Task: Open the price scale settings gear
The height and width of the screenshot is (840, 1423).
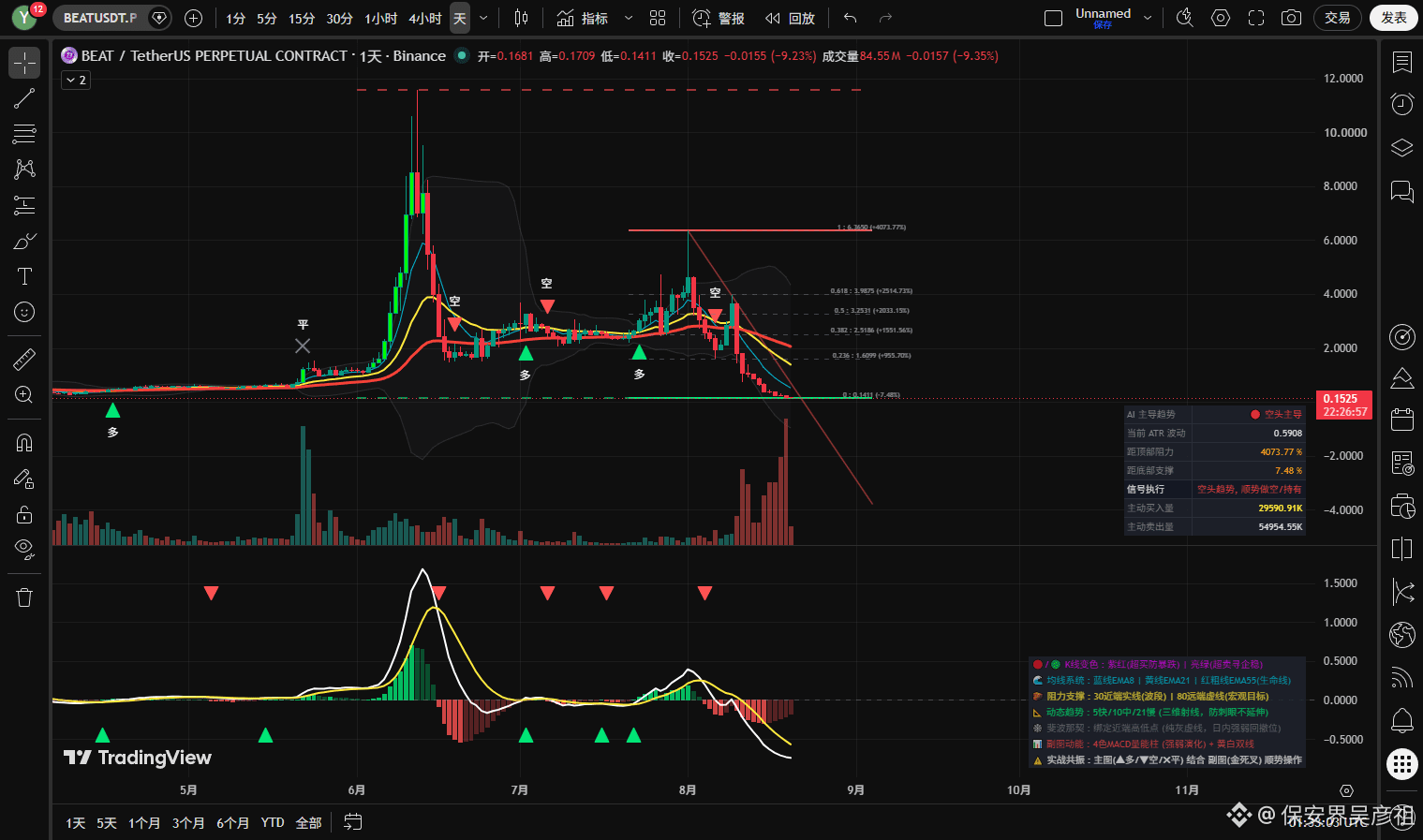Action: (1347, 790)
